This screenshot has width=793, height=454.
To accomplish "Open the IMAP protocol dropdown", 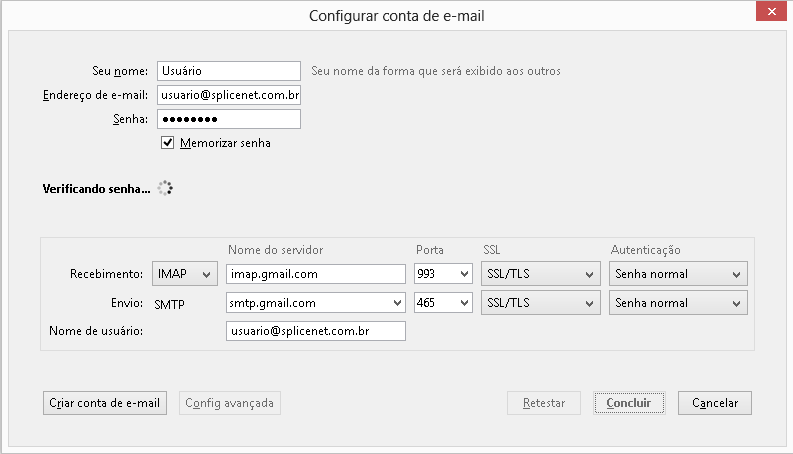I will (185, 274).
